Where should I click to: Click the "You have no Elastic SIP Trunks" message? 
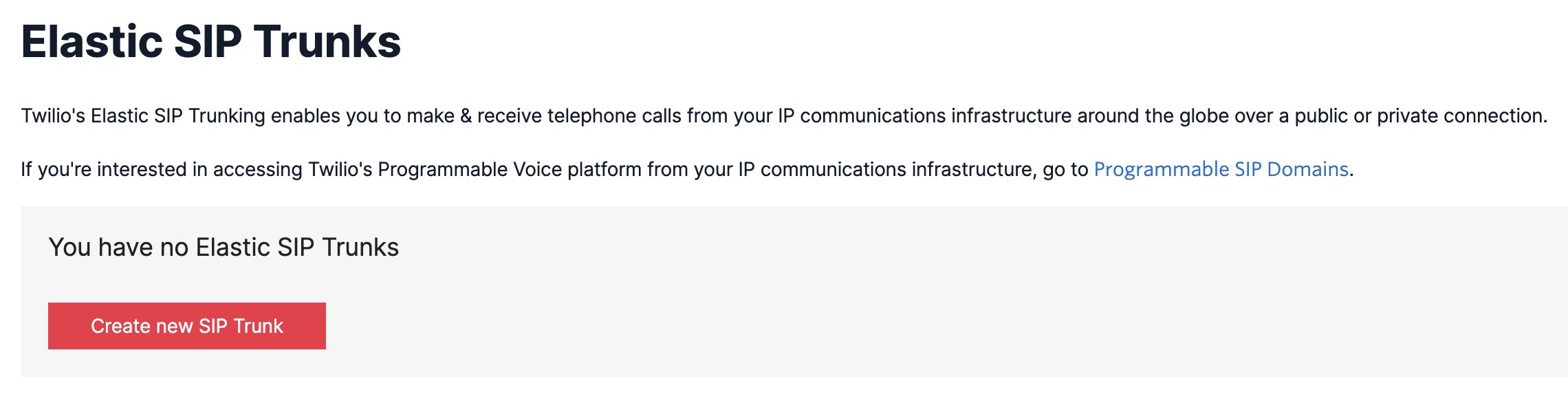(x=224, y=248)
